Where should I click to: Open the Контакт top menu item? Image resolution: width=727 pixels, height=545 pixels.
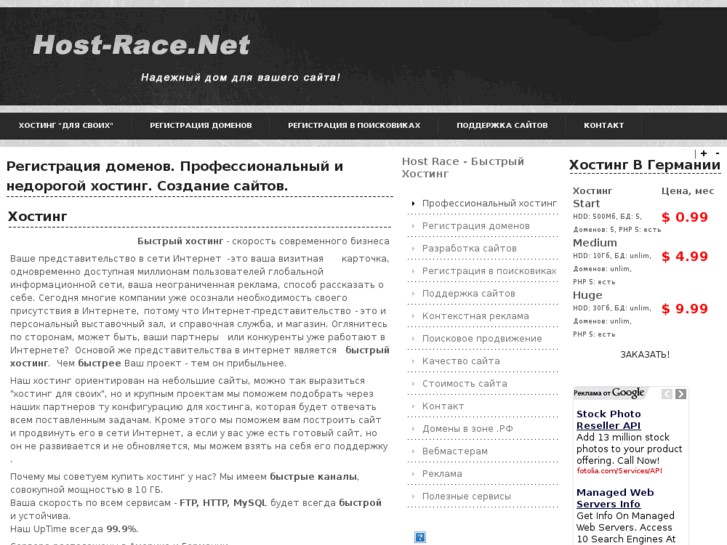[604, 125]
